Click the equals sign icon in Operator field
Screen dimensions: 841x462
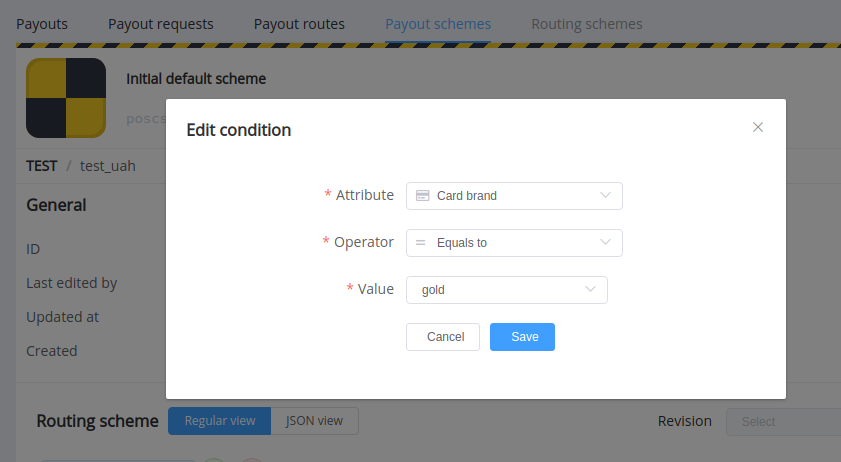click(x=420, y=243)
